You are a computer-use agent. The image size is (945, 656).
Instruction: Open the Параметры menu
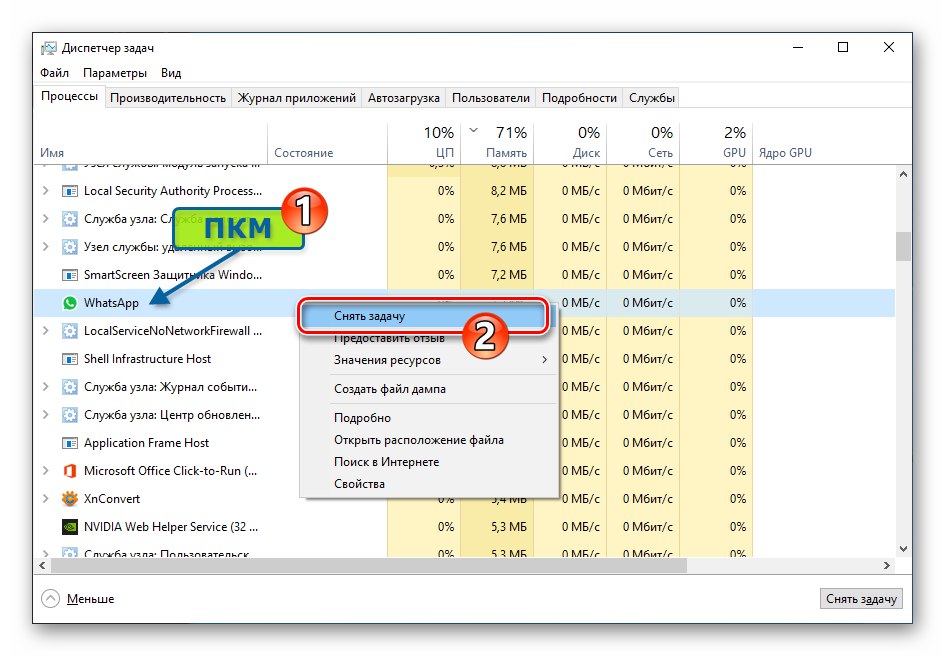115,73
